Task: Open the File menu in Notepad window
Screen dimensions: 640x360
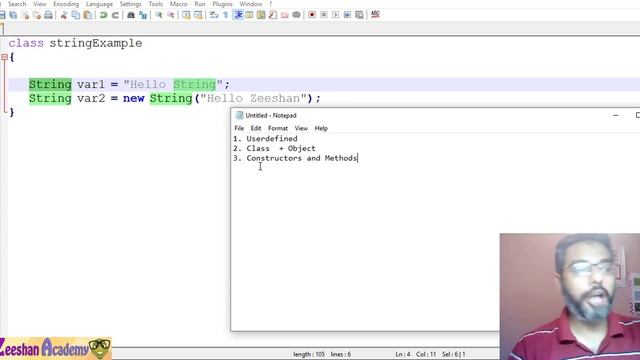Action: [x=239, y=128]
